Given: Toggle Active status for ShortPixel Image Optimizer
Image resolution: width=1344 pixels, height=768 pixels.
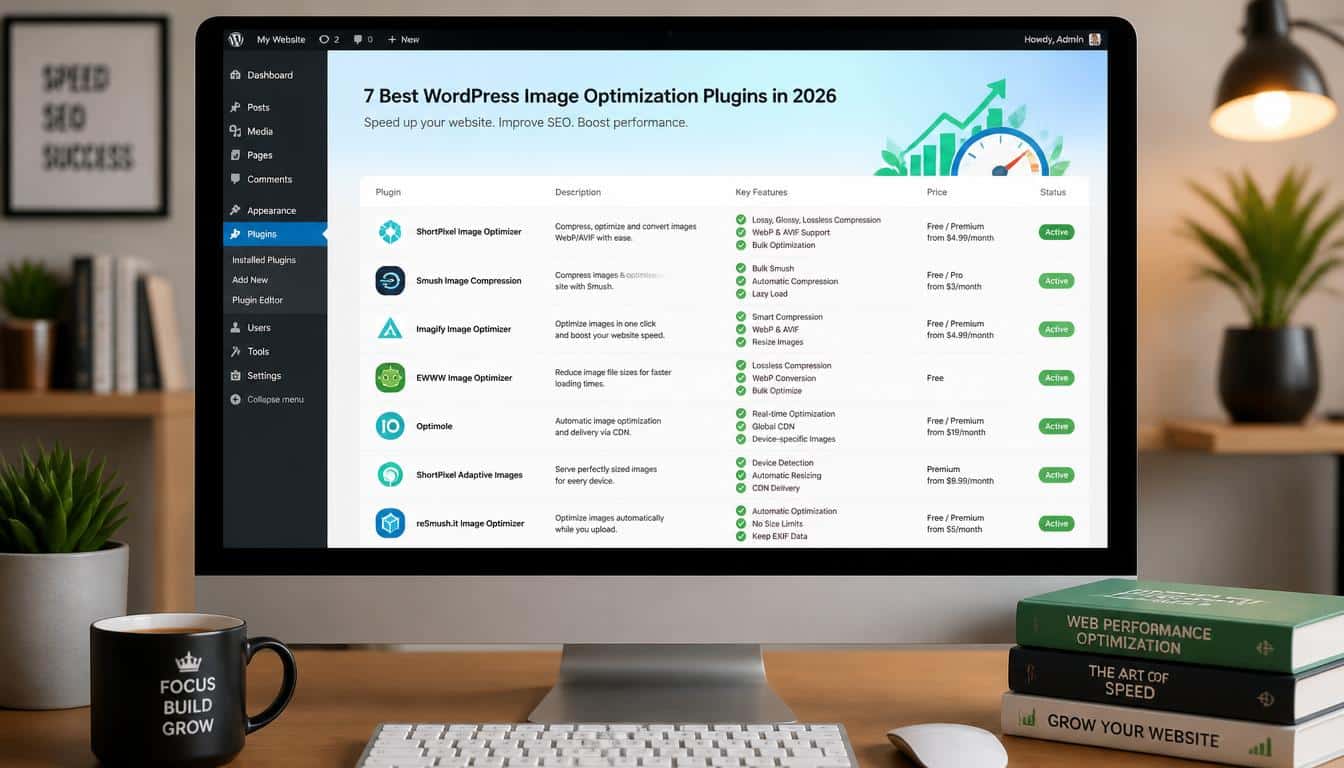Looking at the screenshot, I should click(x=1056, y=232).
